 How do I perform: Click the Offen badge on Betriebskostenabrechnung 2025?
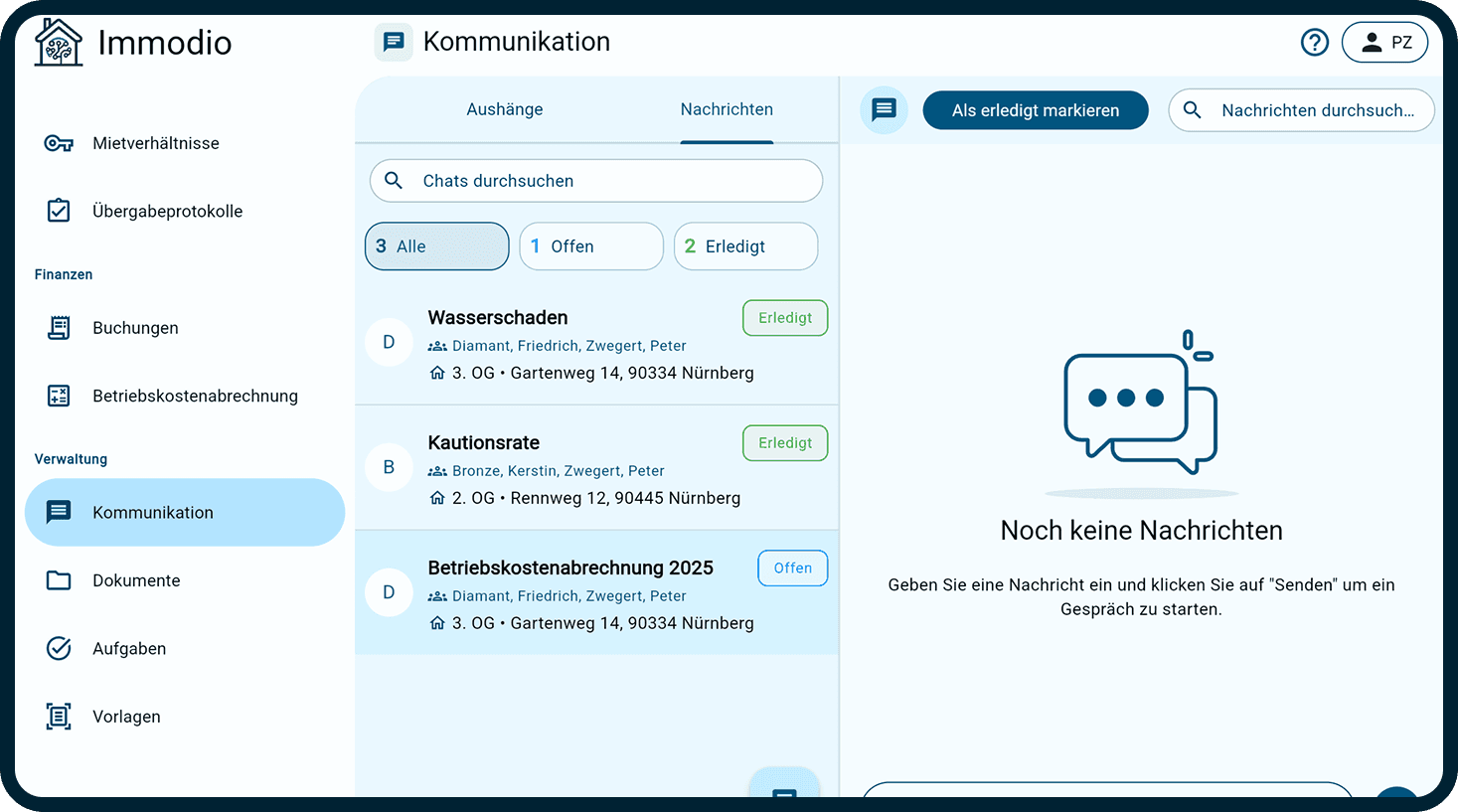[x=793, y=568]
